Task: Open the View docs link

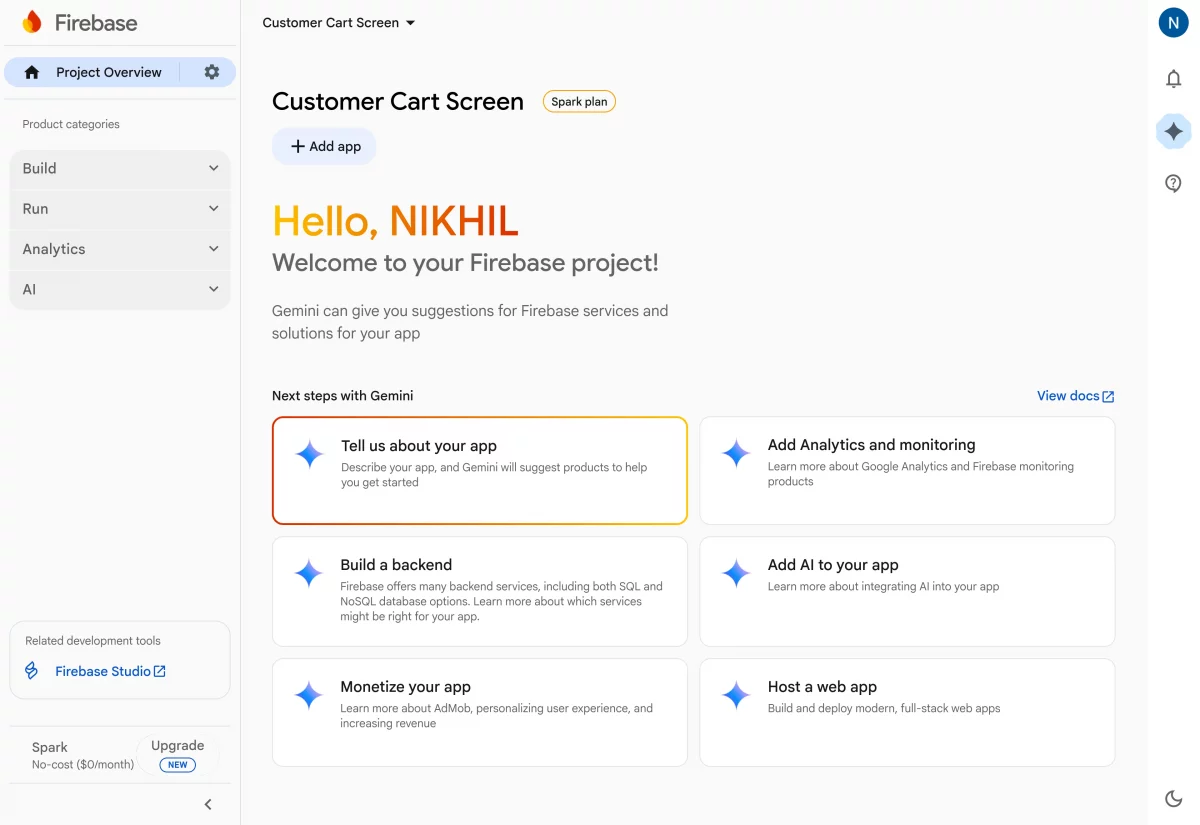Action: coord(1075,396)
